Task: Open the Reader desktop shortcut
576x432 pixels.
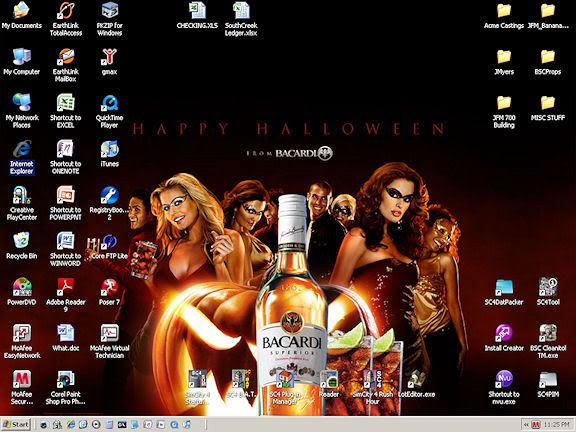Action: pyautogui.click(x=329, y=384)
